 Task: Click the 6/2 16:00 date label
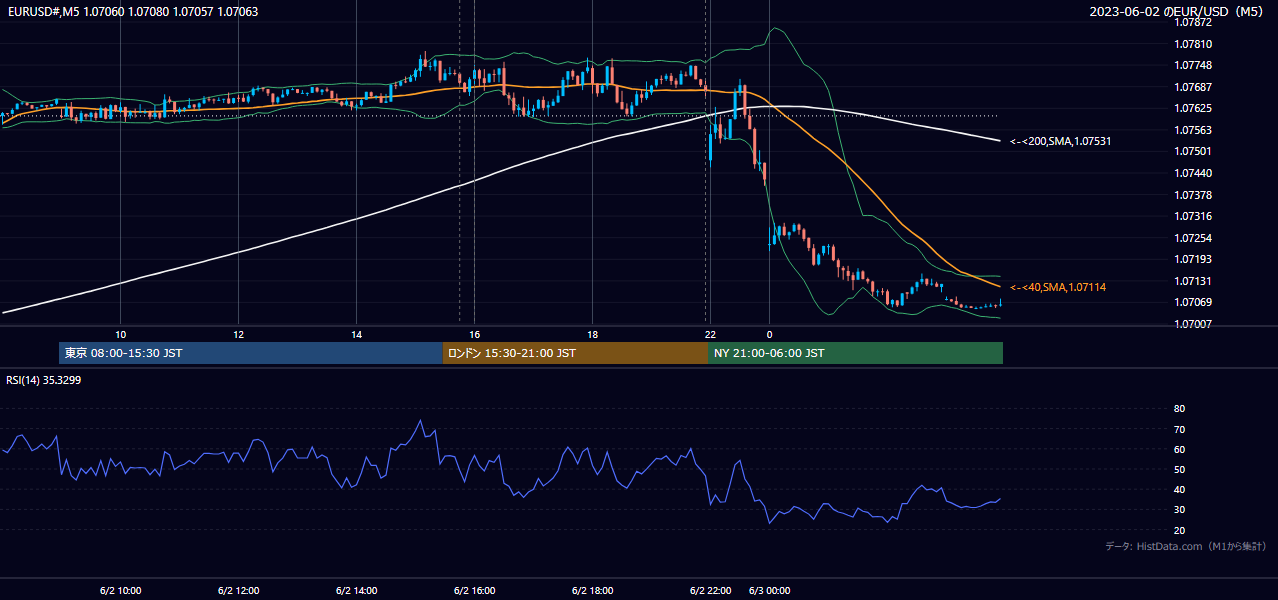[x=474, y=590]
